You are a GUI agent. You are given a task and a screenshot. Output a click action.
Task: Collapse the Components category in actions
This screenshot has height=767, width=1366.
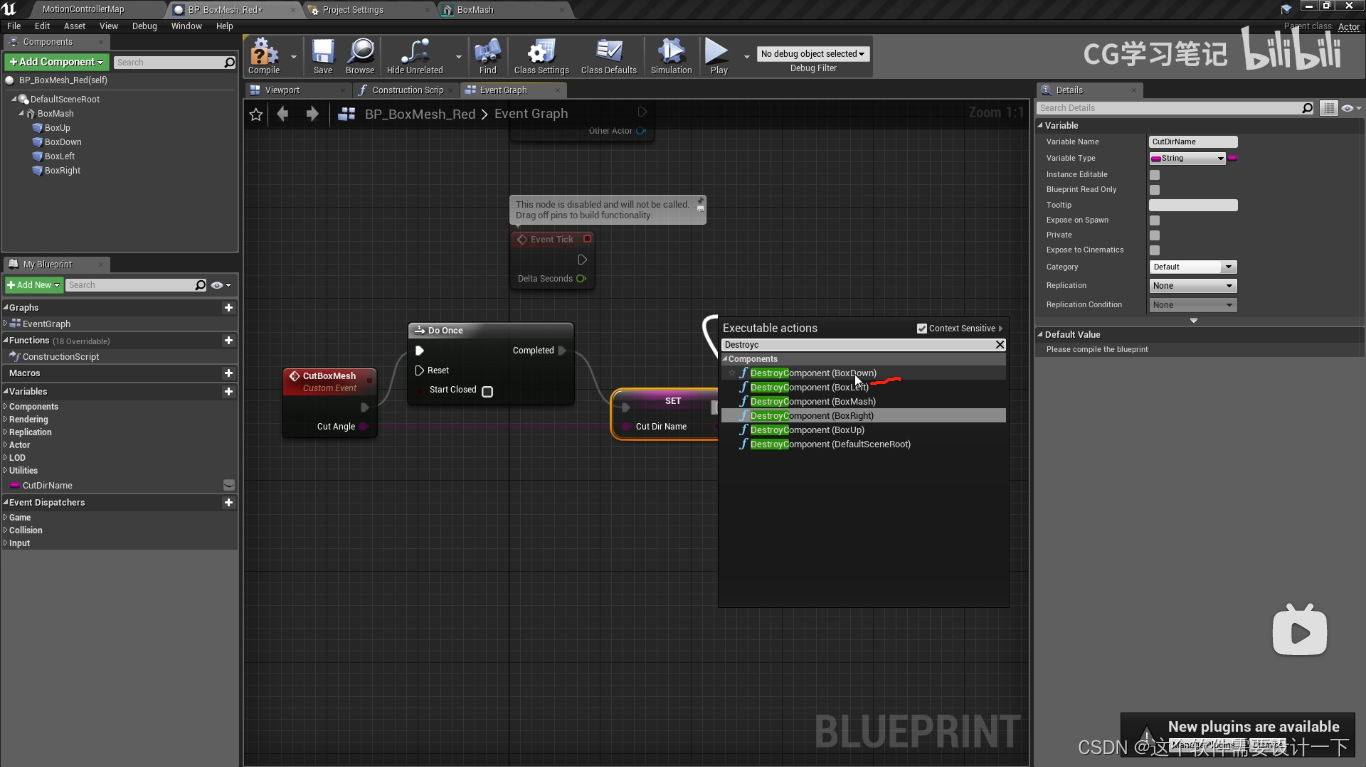(725, 359)
